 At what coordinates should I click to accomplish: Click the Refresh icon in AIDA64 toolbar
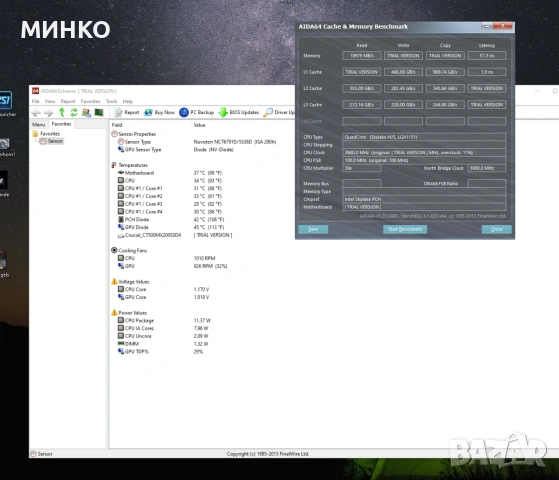coord(74,112)
